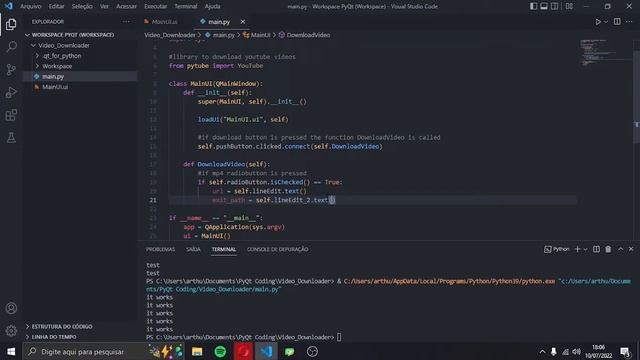
Task: Open the Arquivo menu
Action: click(31, 6)
